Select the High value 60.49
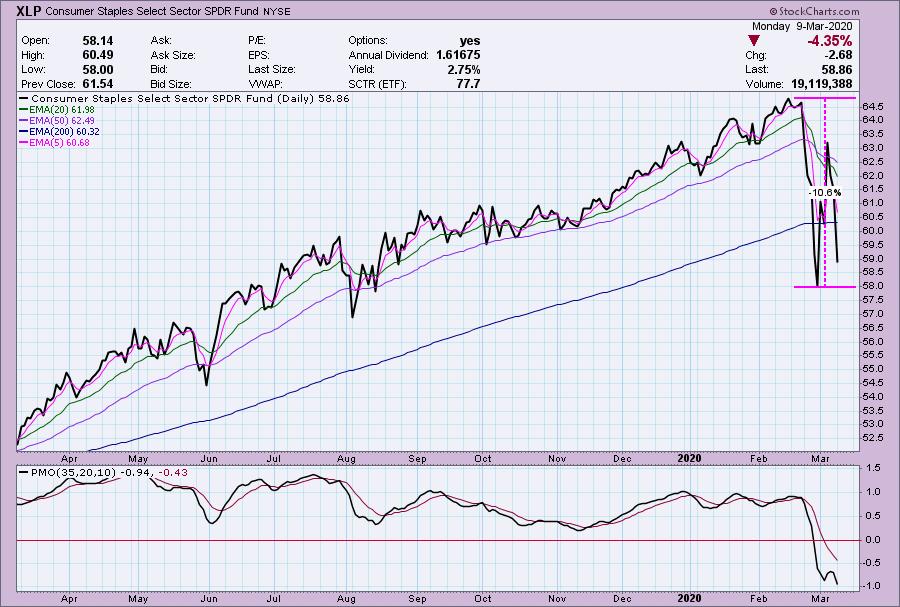This screenshot has width=900, height=607. click(98, 55)
